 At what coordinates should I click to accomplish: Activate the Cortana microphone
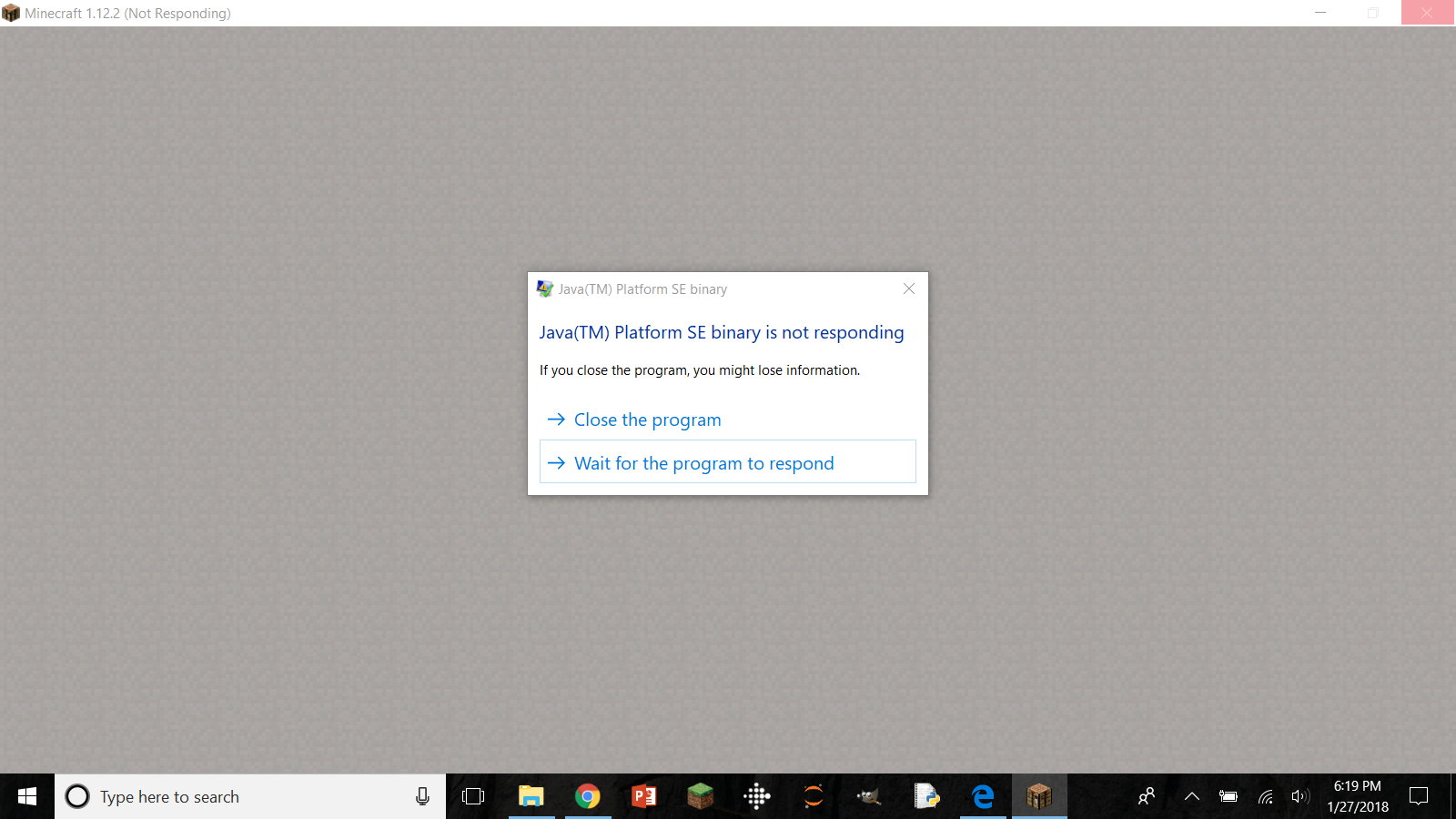tap(422, 796)
